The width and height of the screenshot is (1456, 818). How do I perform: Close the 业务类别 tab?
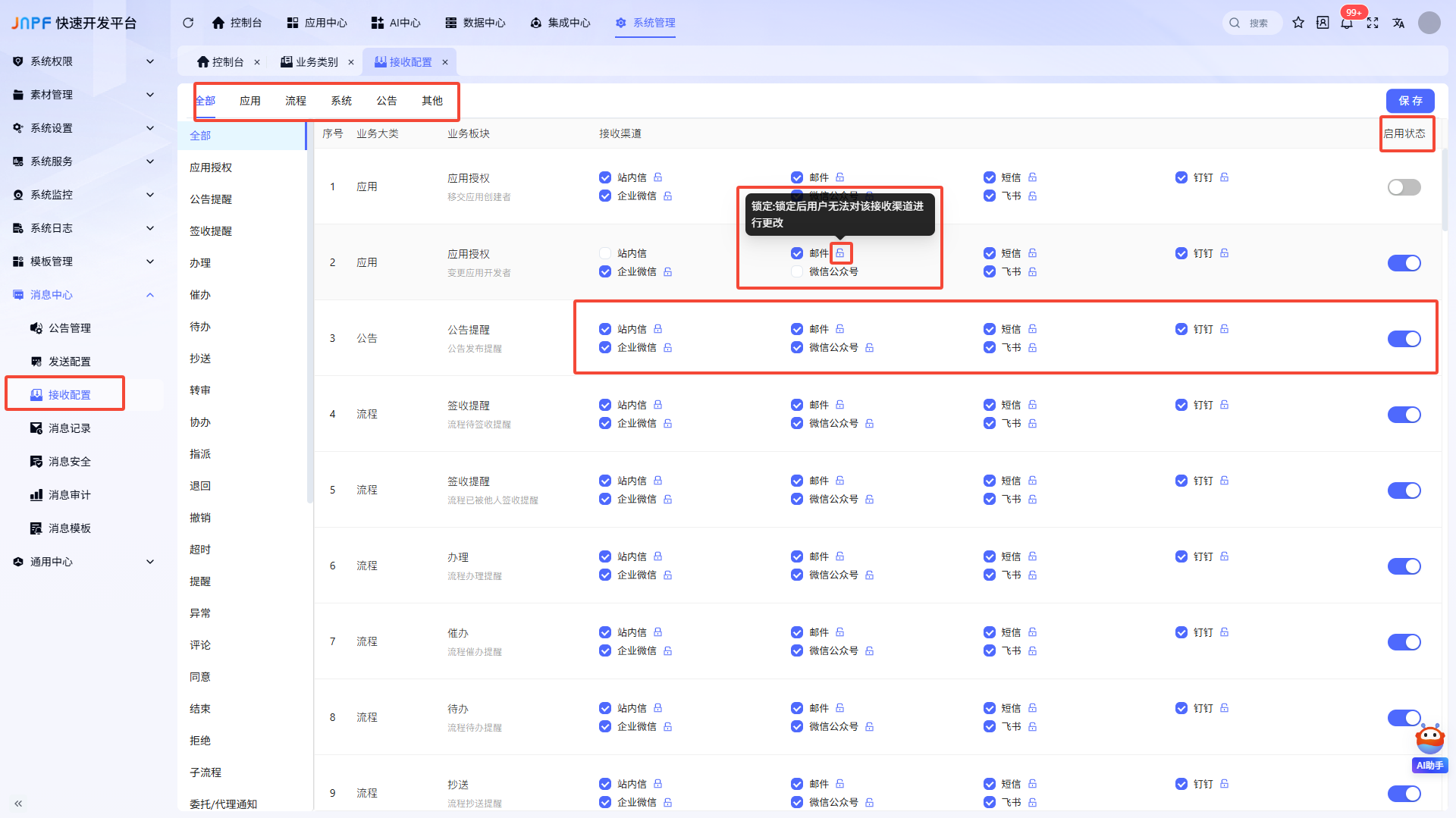(351, 62)
